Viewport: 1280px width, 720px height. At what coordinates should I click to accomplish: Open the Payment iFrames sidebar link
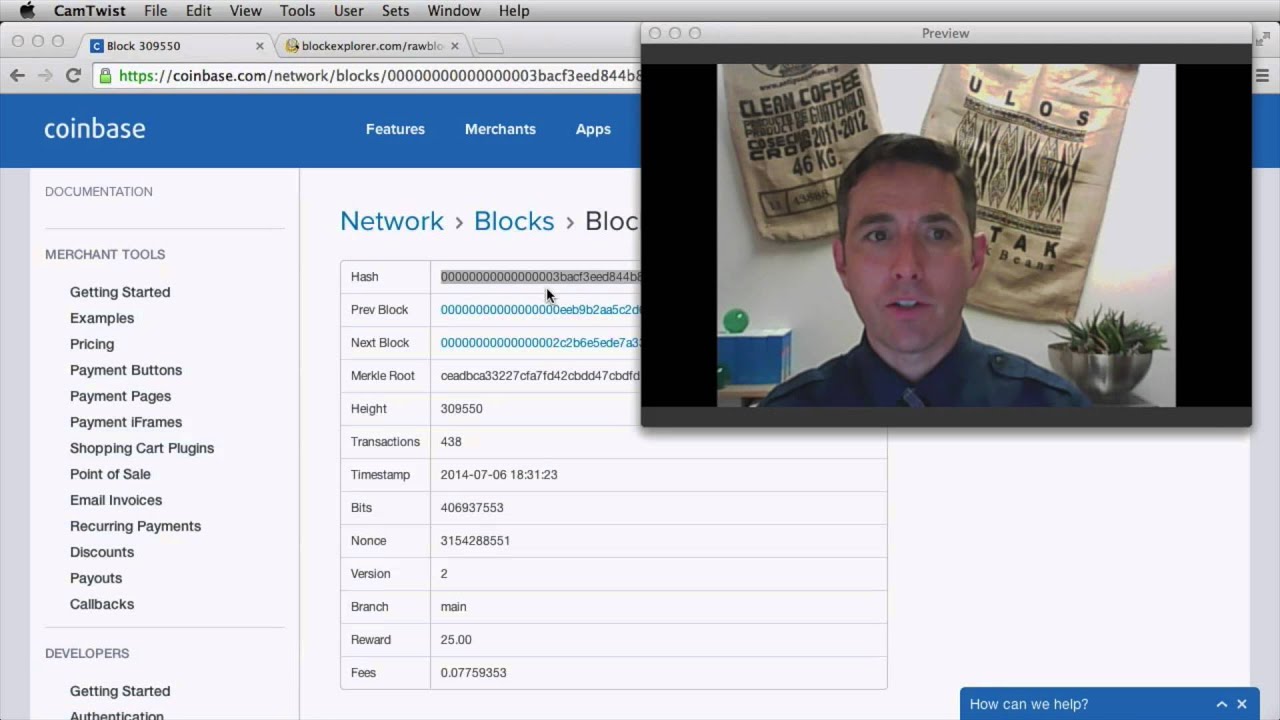tap(126, 422)
